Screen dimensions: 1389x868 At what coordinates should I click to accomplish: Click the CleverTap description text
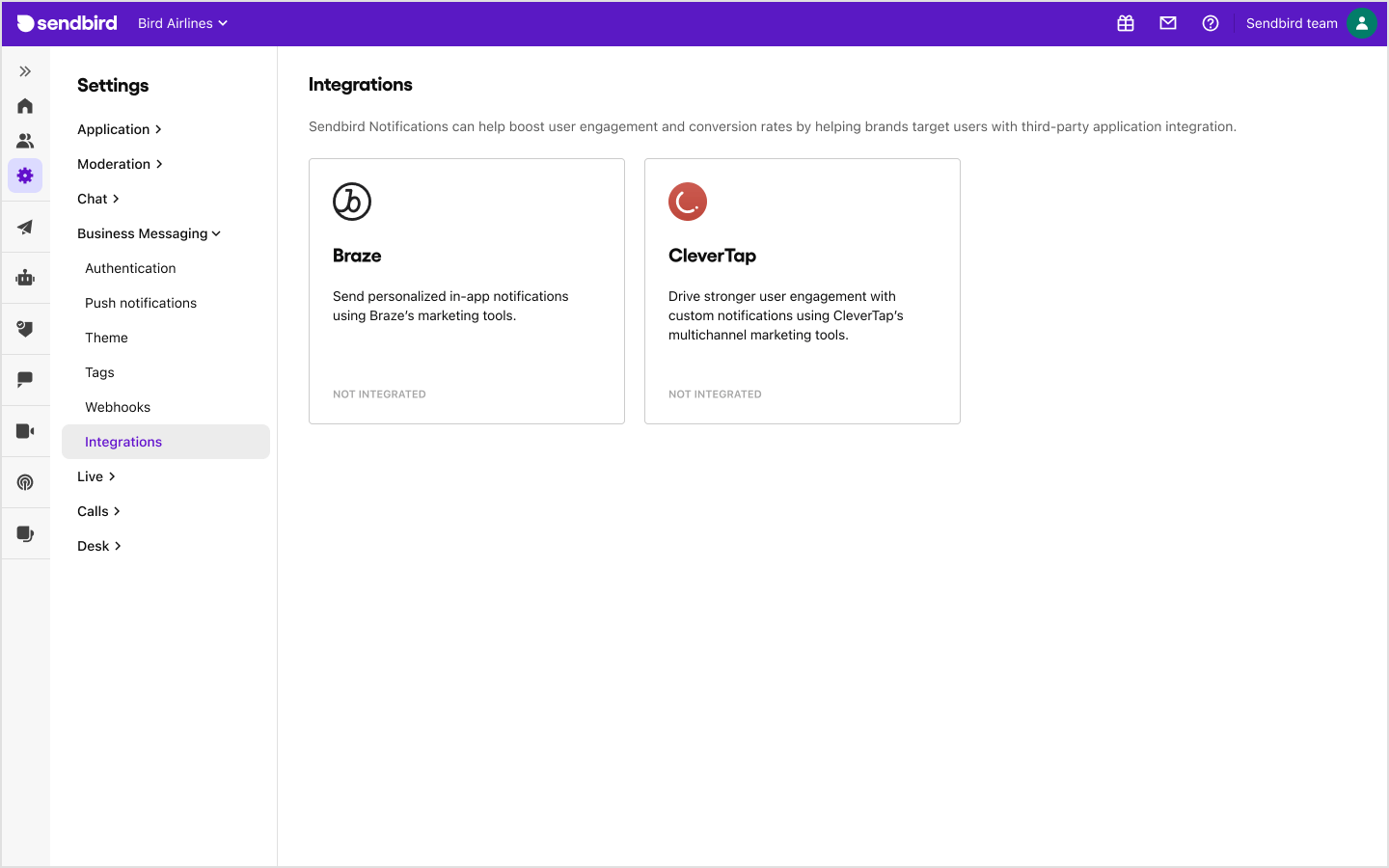786,315
